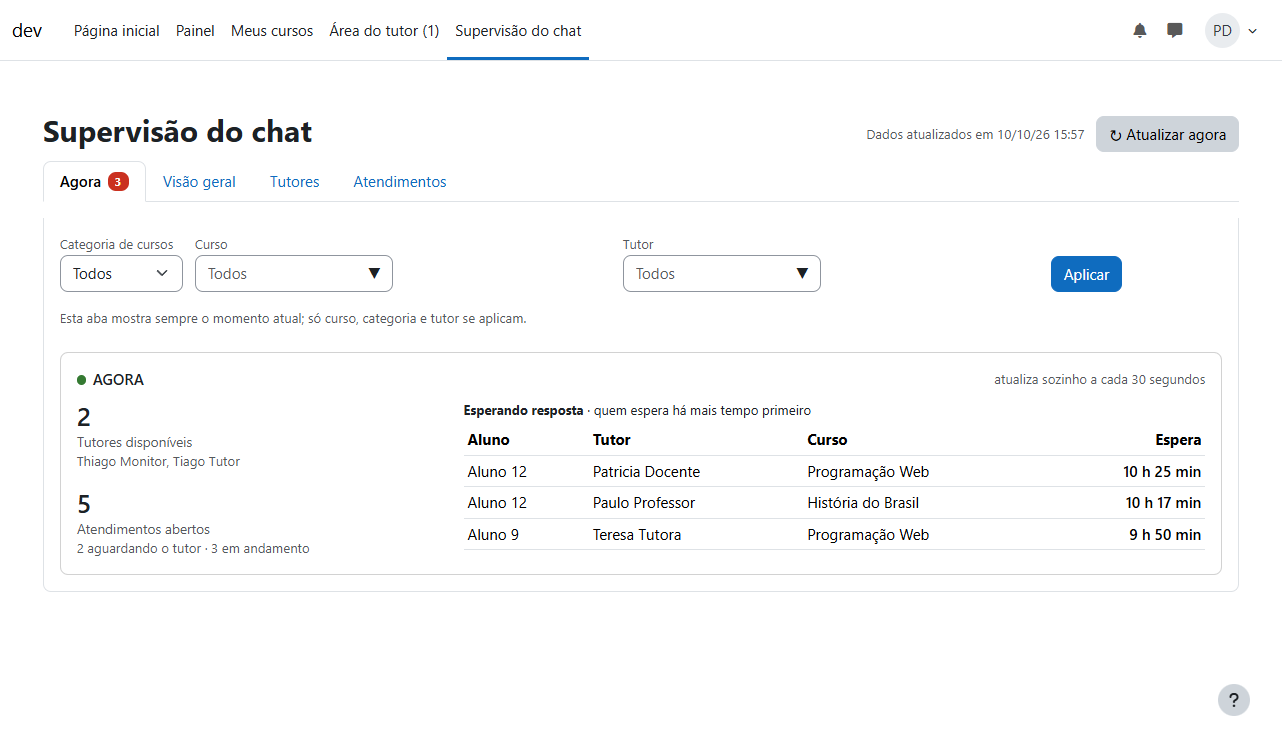This screenshot has height=748, width=1282.
Task: Open the PD user avatar menu
Action: [x=1222, y=31]
